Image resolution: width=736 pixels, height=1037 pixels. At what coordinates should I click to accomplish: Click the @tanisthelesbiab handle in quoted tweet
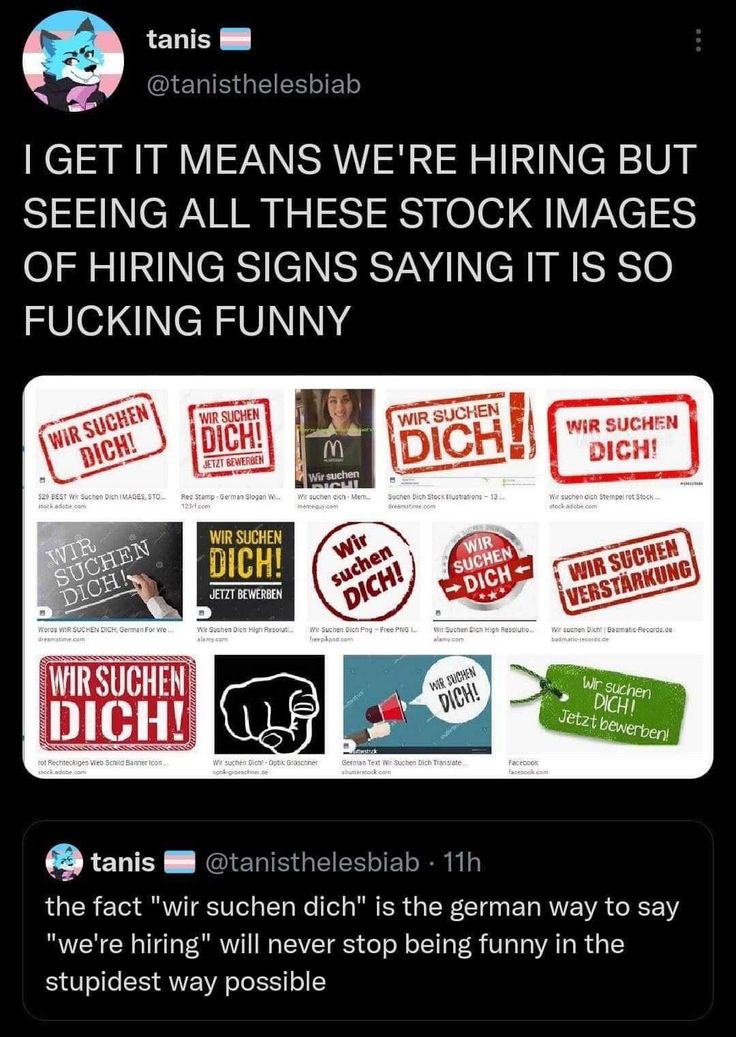[x=311, y=862]
